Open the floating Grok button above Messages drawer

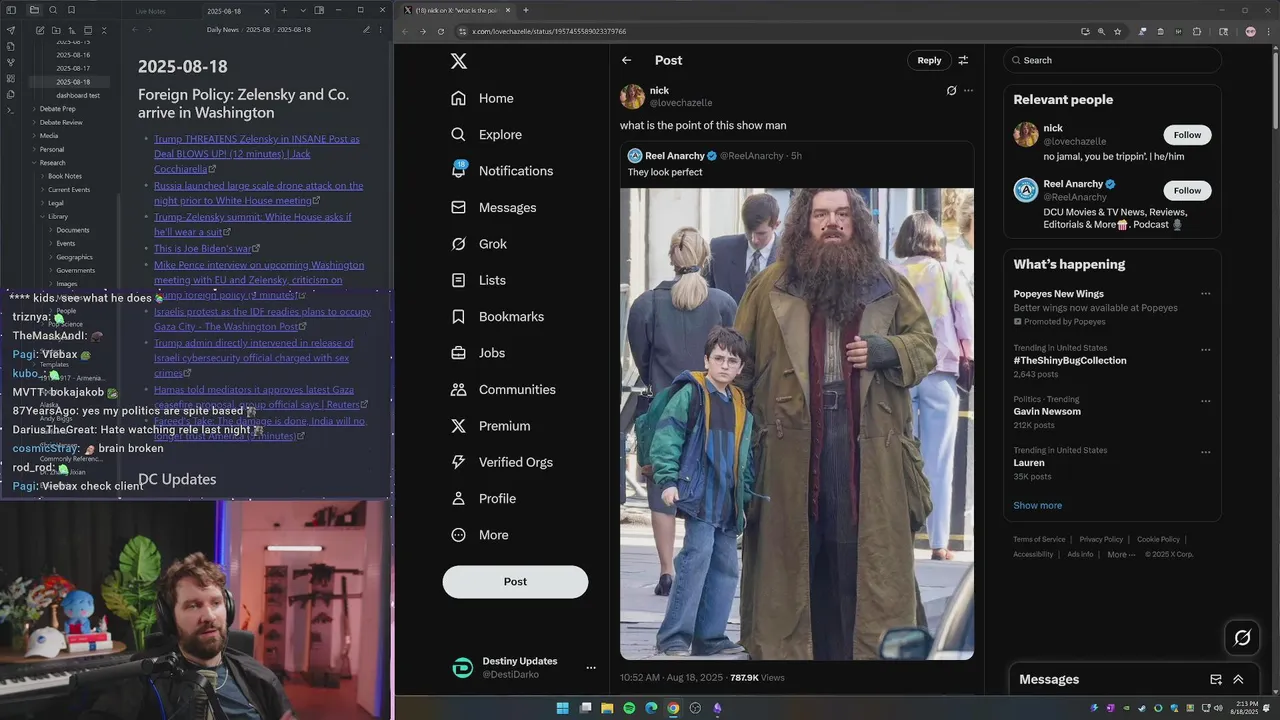click(x=1242, y=637)
